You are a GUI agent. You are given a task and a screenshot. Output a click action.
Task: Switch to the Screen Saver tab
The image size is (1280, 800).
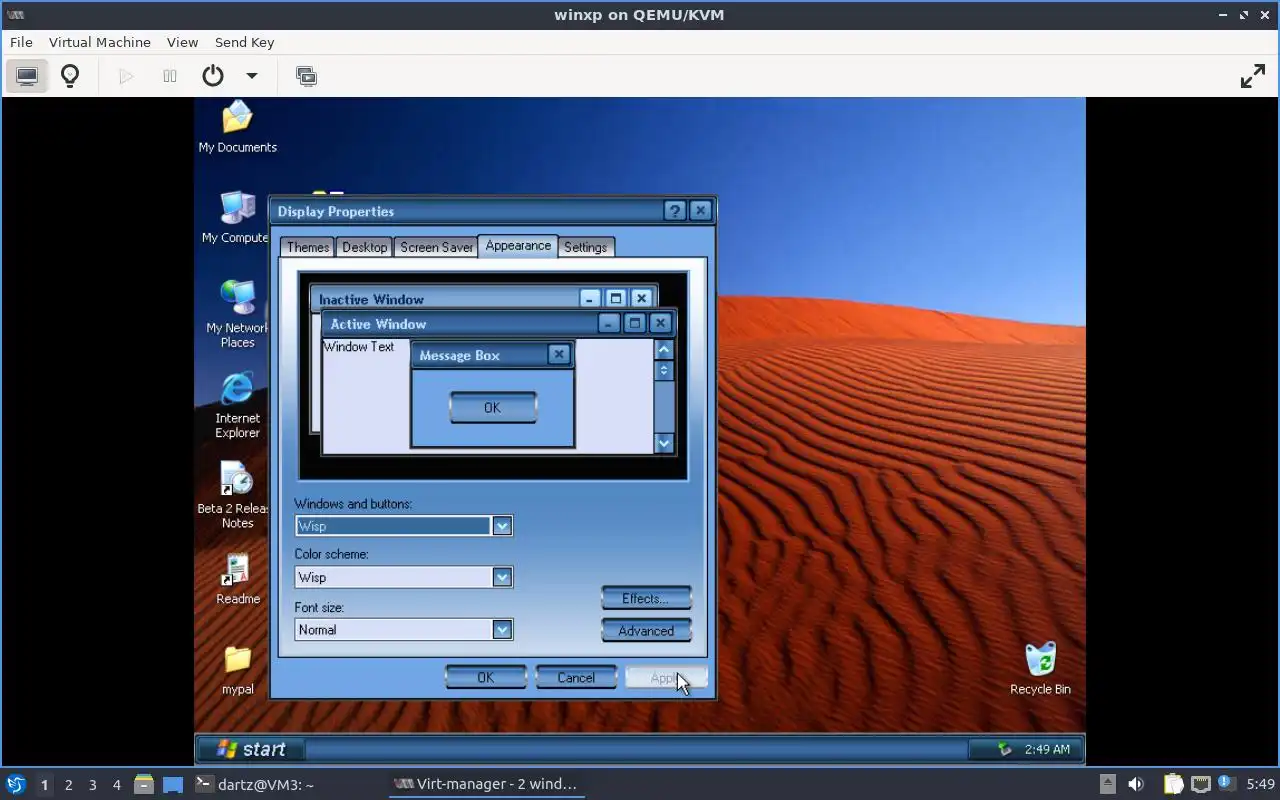pos(436,247)
